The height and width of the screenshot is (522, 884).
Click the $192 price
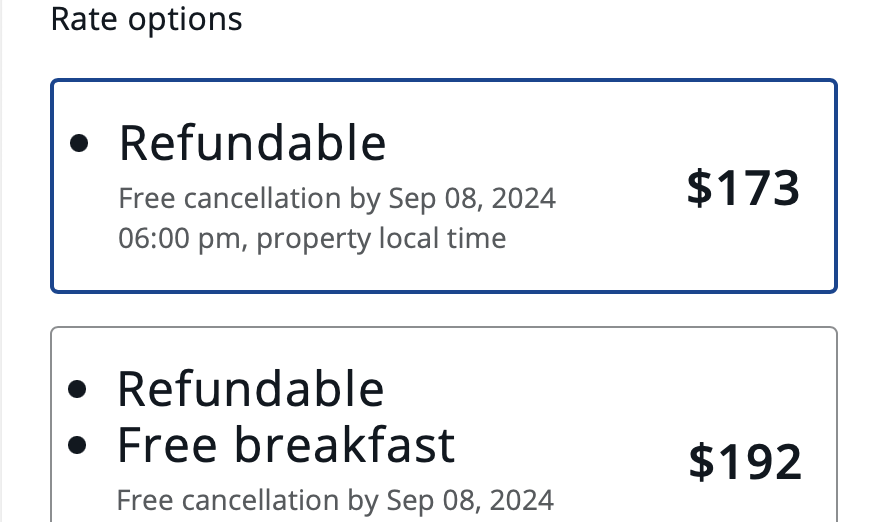point(745,462)
